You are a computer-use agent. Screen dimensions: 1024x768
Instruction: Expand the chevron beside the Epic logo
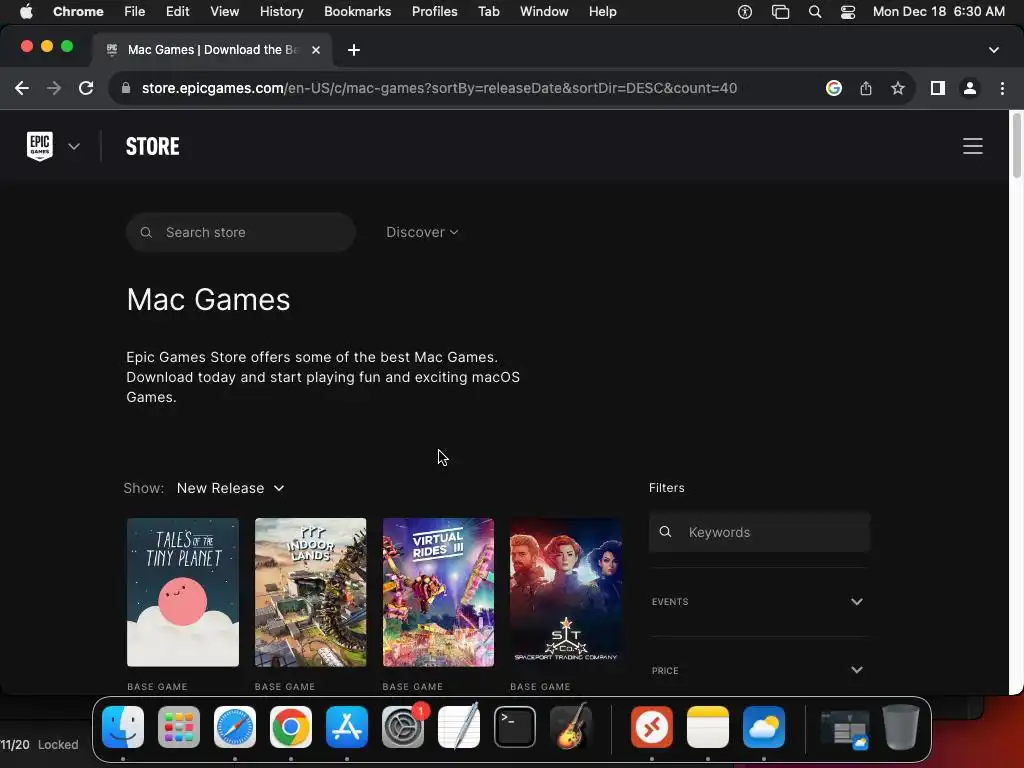[x=74, y=146]
